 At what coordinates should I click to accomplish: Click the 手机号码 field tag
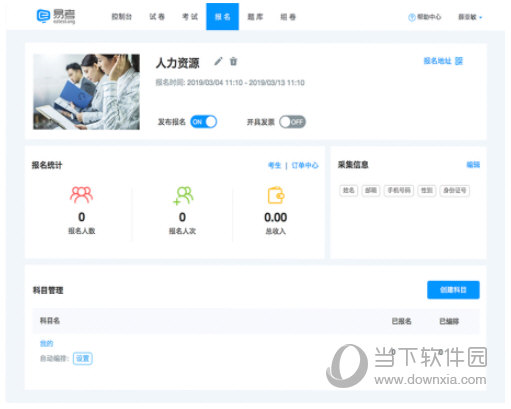pyautogui.click(x=399, y=190)
